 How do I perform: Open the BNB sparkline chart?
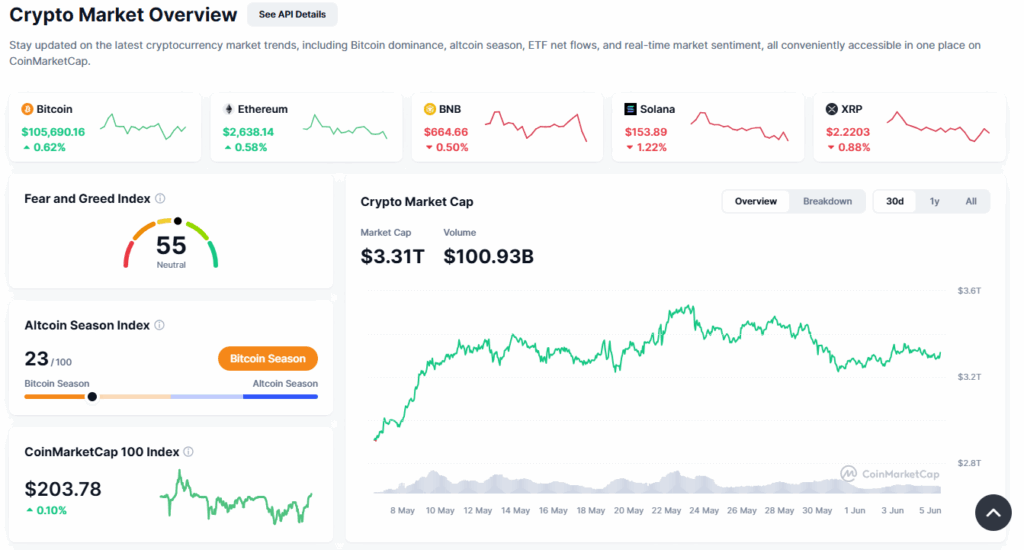coord(536,126)
